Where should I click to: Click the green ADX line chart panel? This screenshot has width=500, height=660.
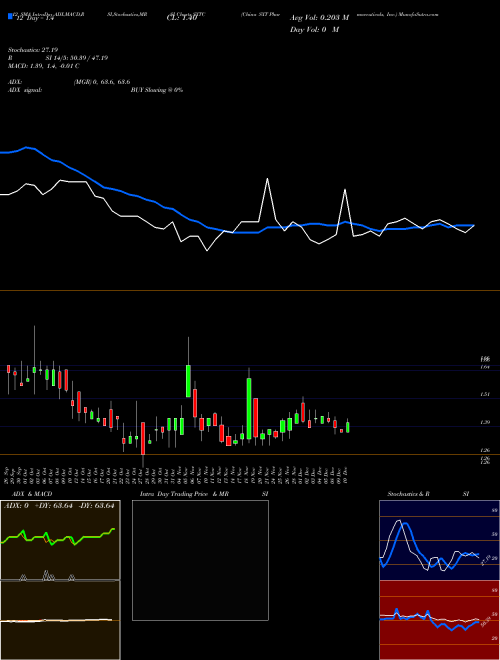pos(60,540)
